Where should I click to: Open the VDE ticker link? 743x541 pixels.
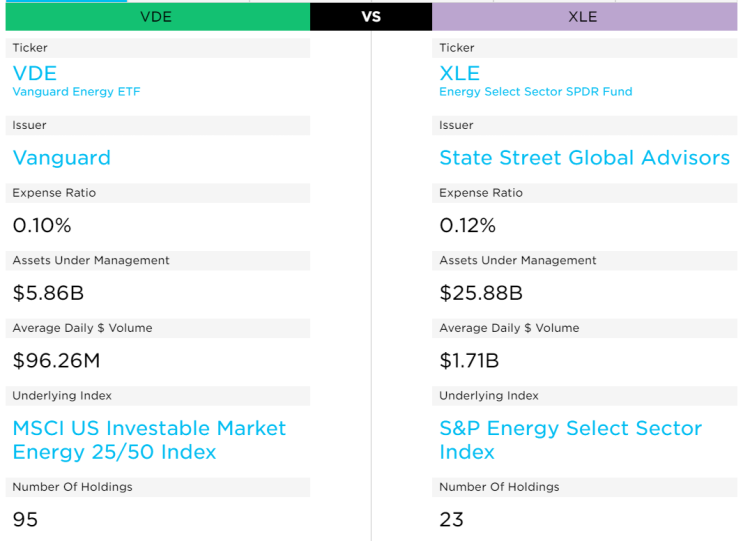[x=35, y=73]
